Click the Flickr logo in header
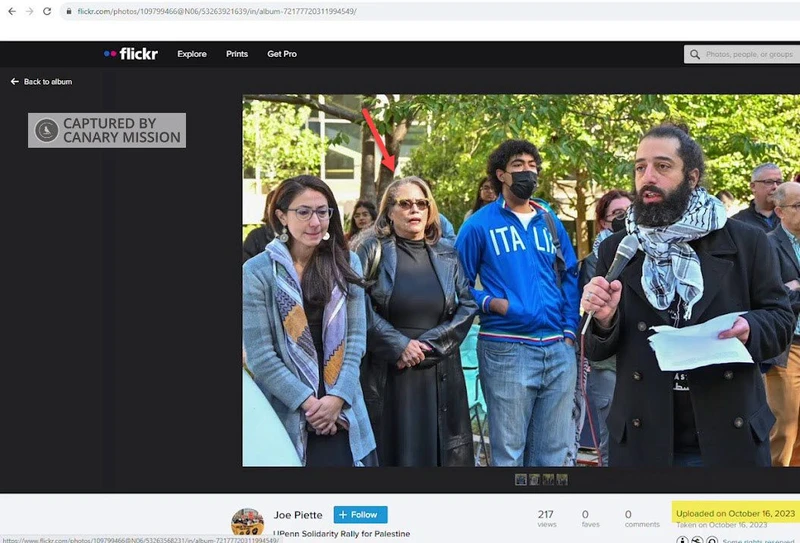The height and width of the screenshot is (543, 800). coord(131,54)
